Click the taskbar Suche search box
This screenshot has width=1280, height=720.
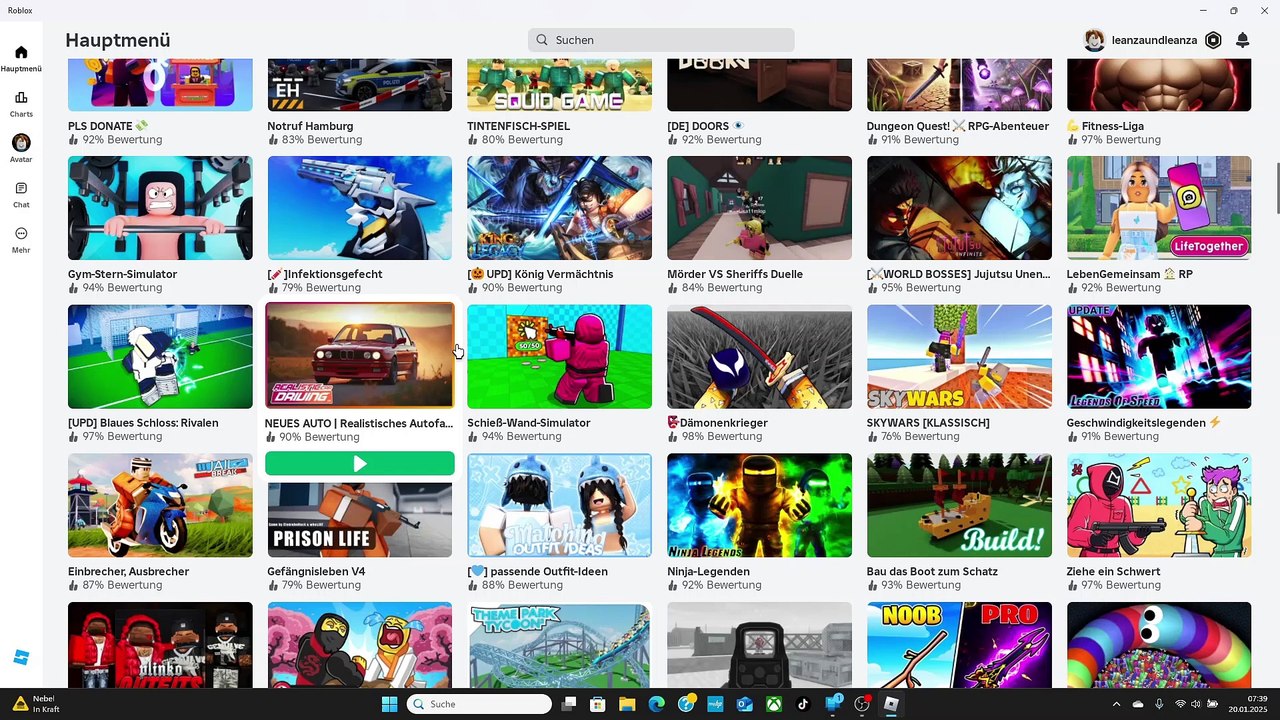479,704
